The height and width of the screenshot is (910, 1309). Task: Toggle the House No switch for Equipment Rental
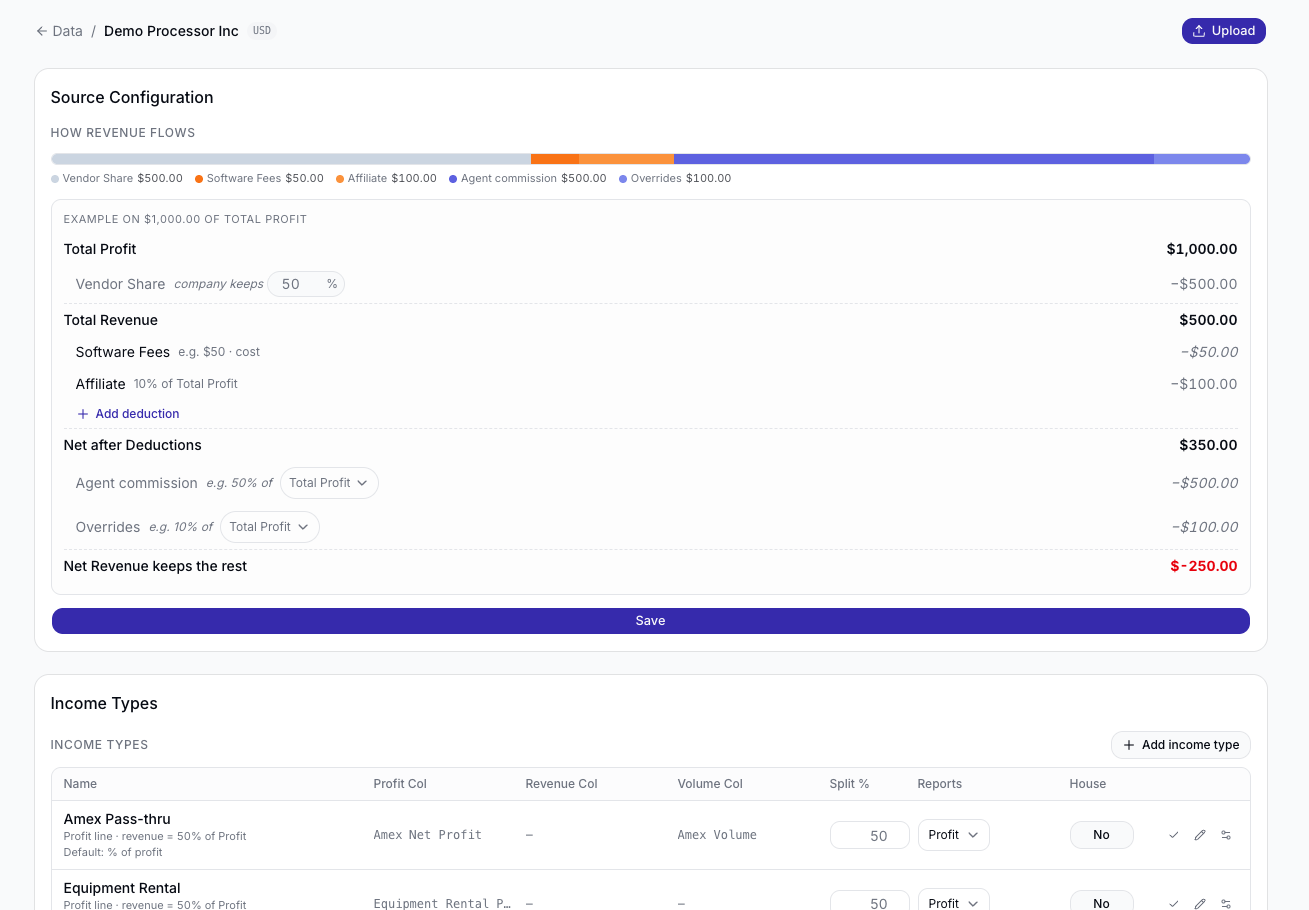point(1101,900)
